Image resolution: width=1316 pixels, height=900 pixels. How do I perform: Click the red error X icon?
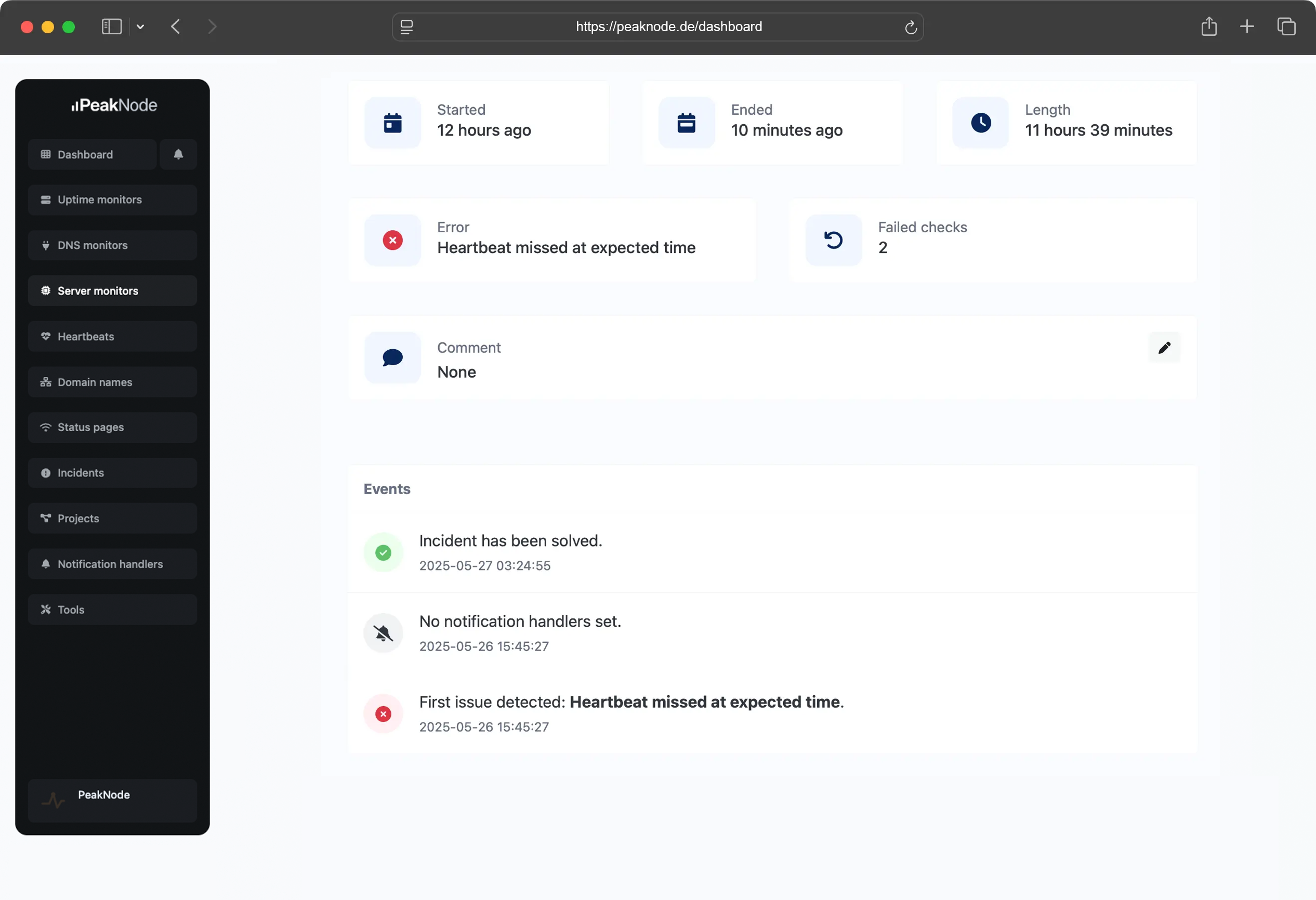(x=392, y=240)
